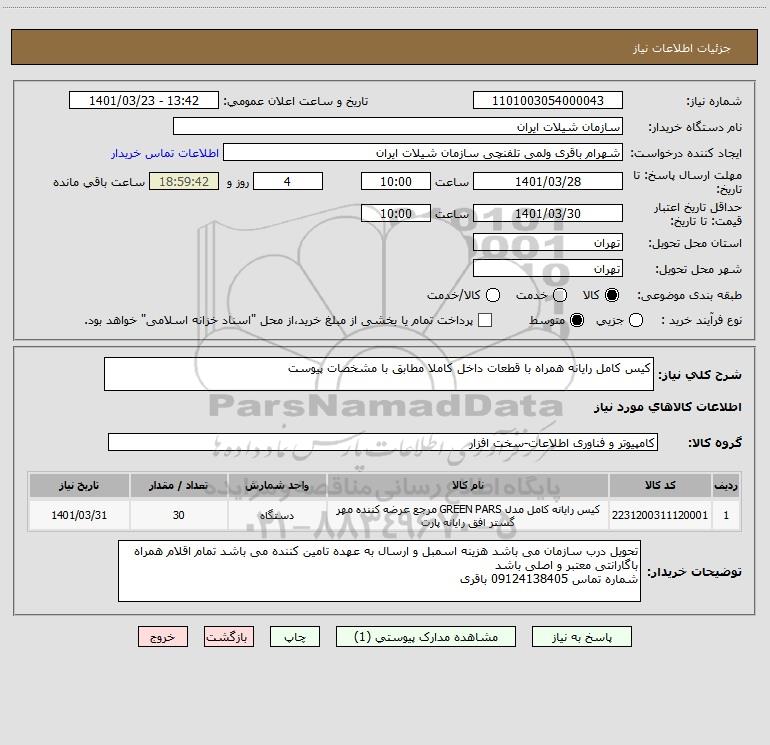Click the buyer notes text area
Viewport: 770px width, 745px height.
coord(379,571)
